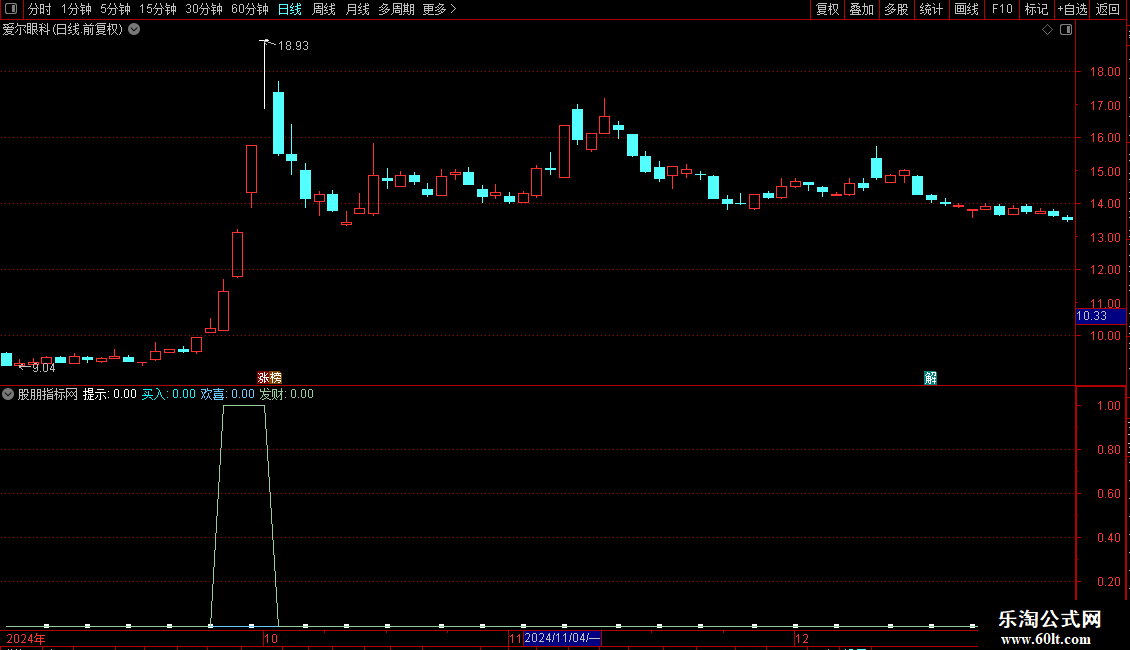The width and height of the screenshot is (1130, 650).
Task: Click the 2024年 label on time axis
Action: tap(26, 638)
